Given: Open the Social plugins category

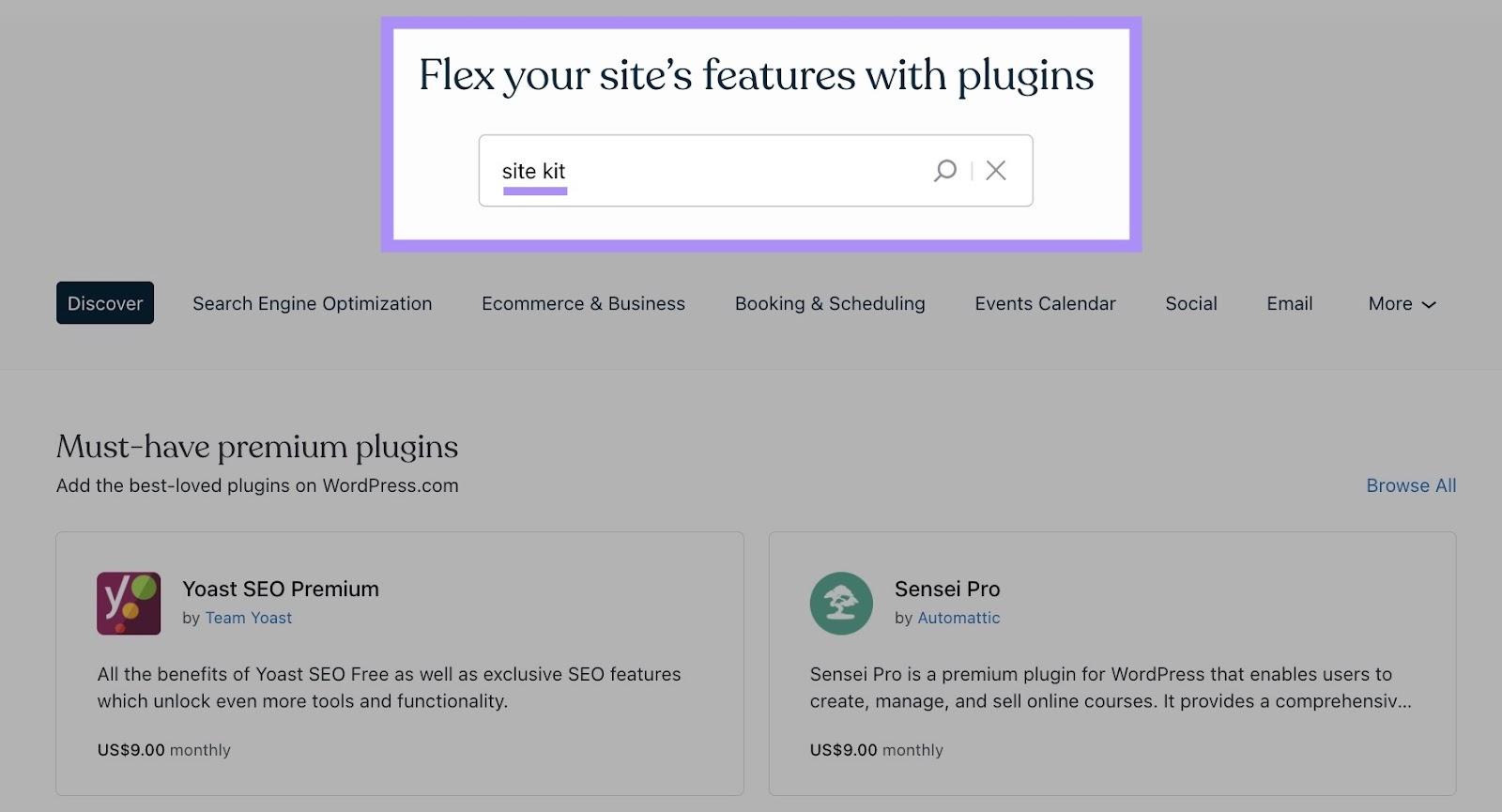Looking at the screenshot, I should [x=1190, y=303].
